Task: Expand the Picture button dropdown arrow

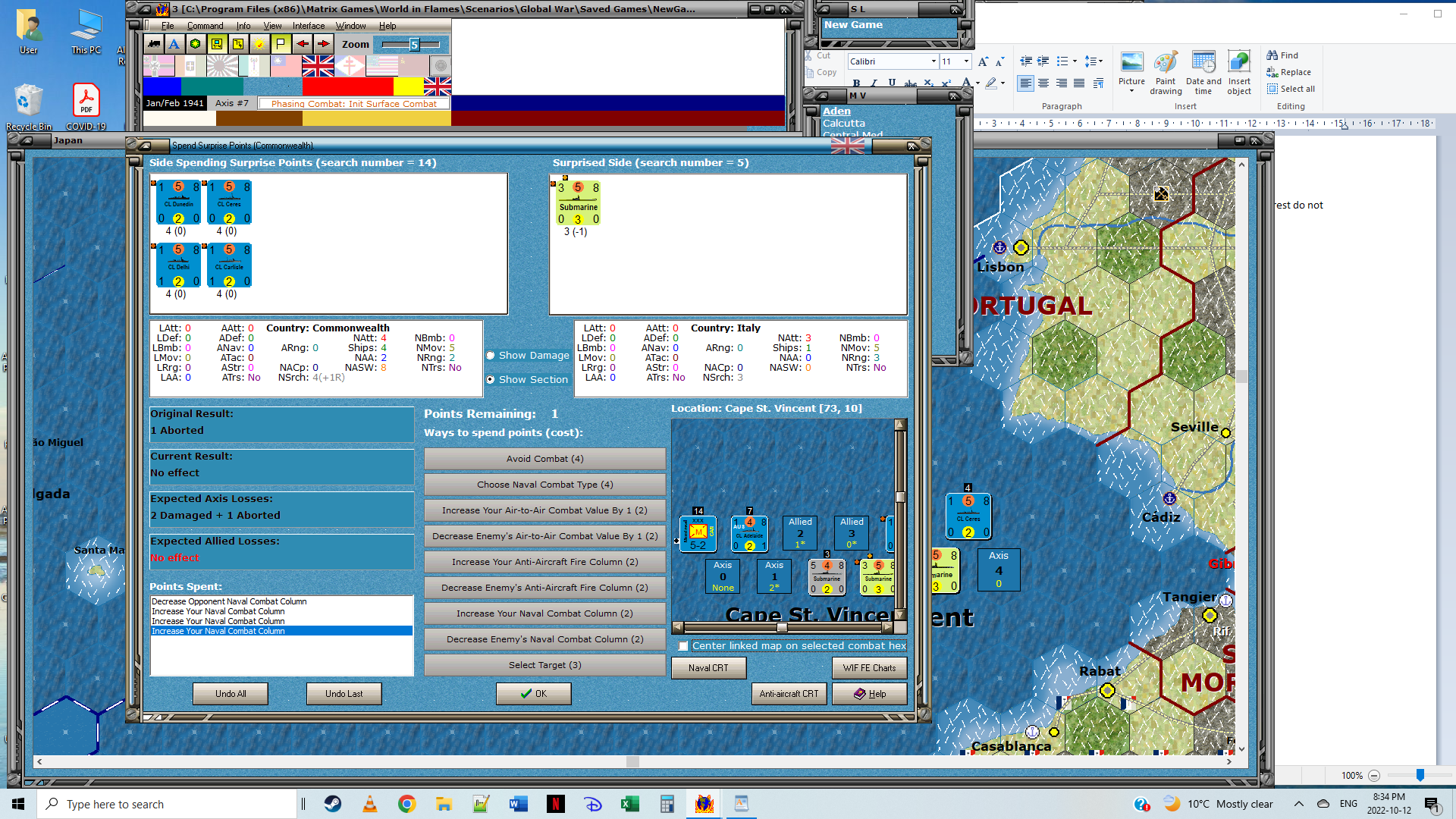Action: [x=1131, y=92]
